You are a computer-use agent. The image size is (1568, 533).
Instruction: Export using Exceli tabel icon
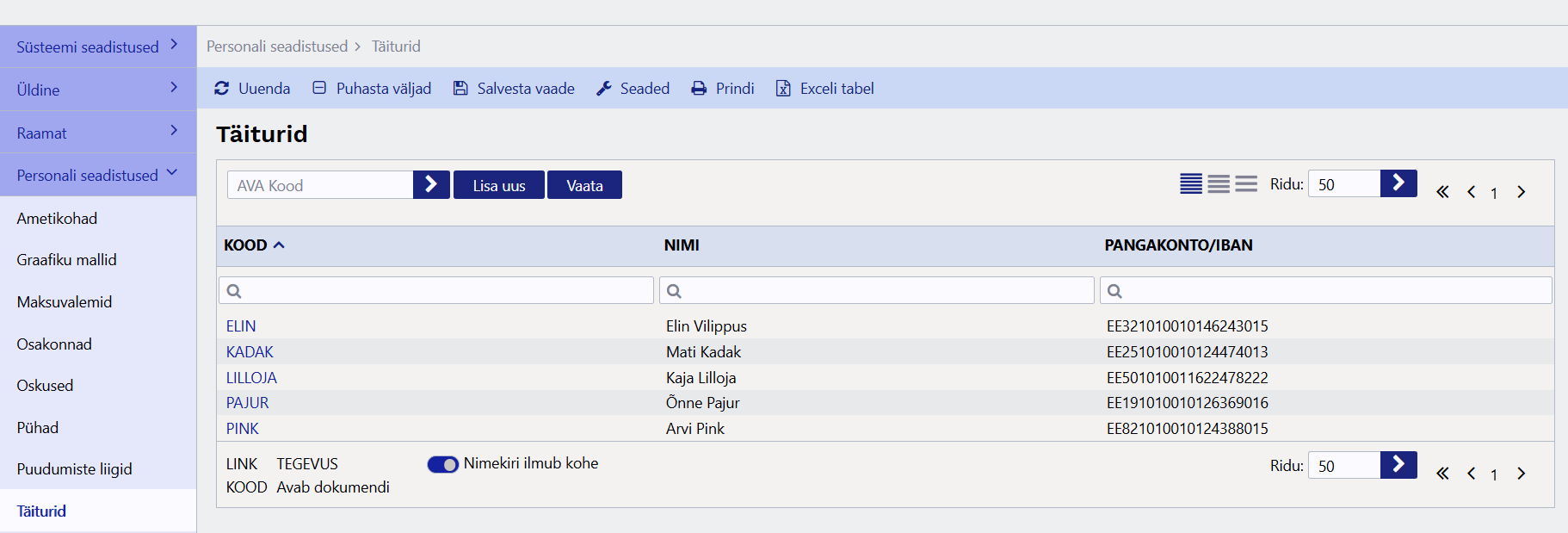(783, 88)
